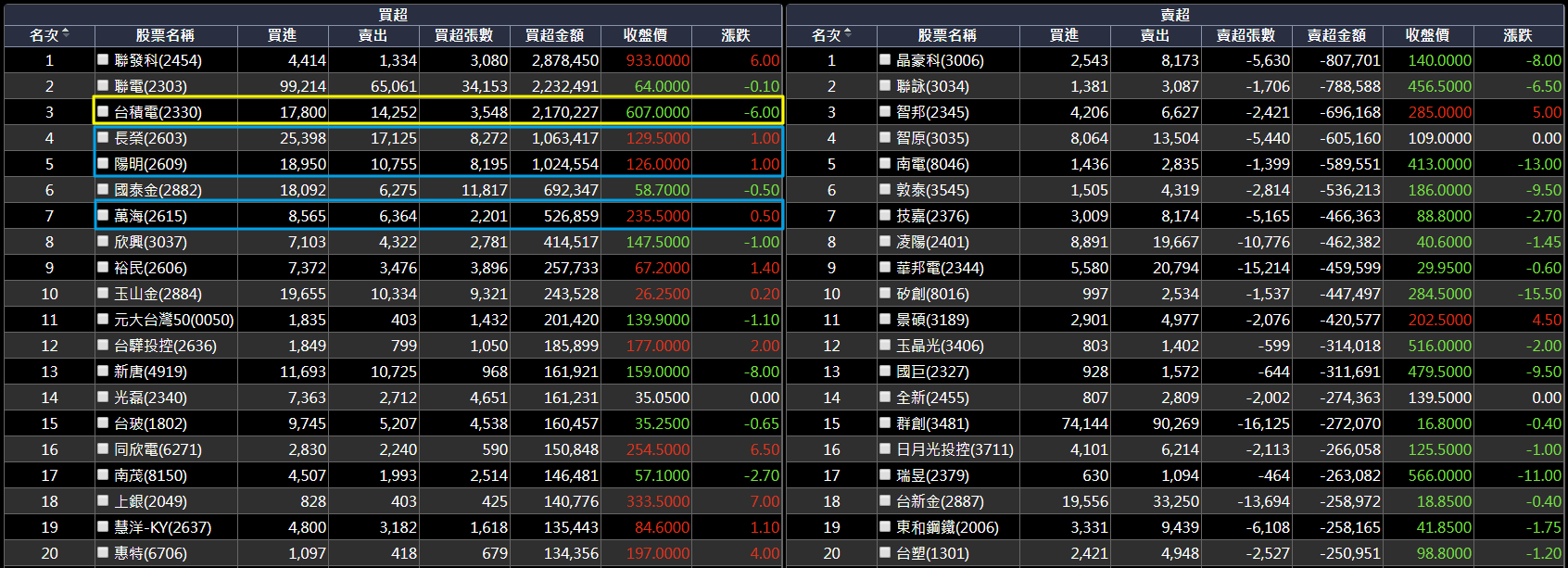
Task: Open stock 台塑(1301)
Action: coord(932,553)
